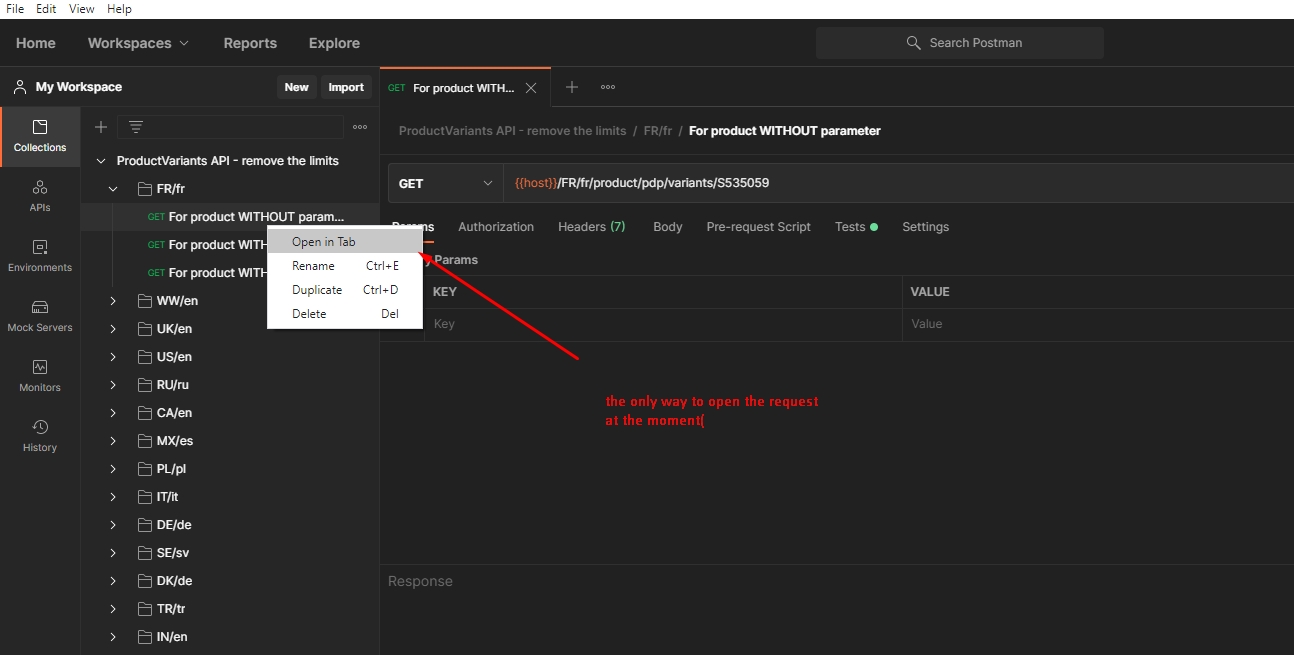Screen dimensions: 1294x655
Task: Choose Duplicate from the context menu
Action: coord(316,289)
